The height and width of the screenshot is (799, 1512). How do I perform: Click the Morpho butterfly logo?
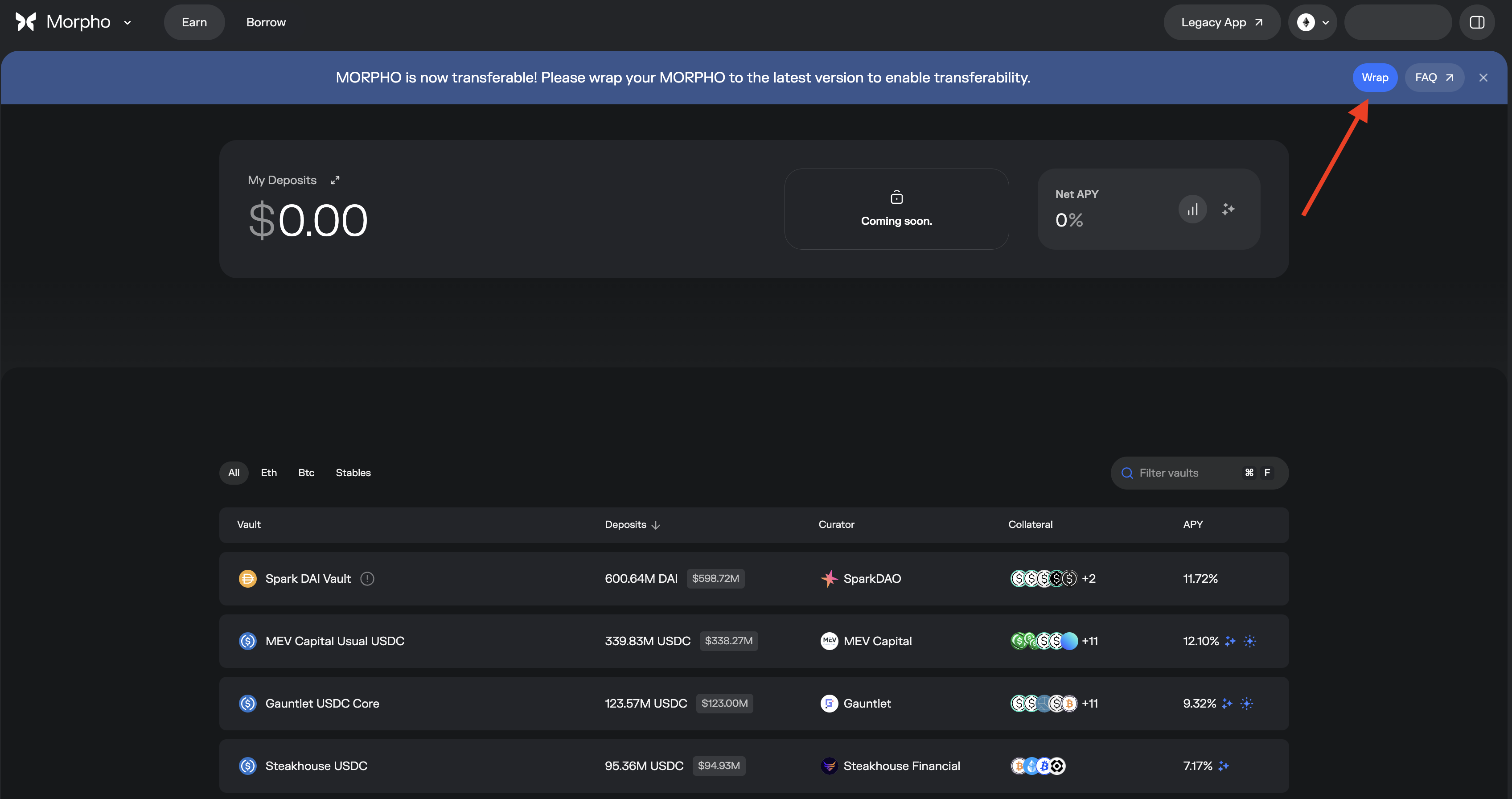coord(26,22)
